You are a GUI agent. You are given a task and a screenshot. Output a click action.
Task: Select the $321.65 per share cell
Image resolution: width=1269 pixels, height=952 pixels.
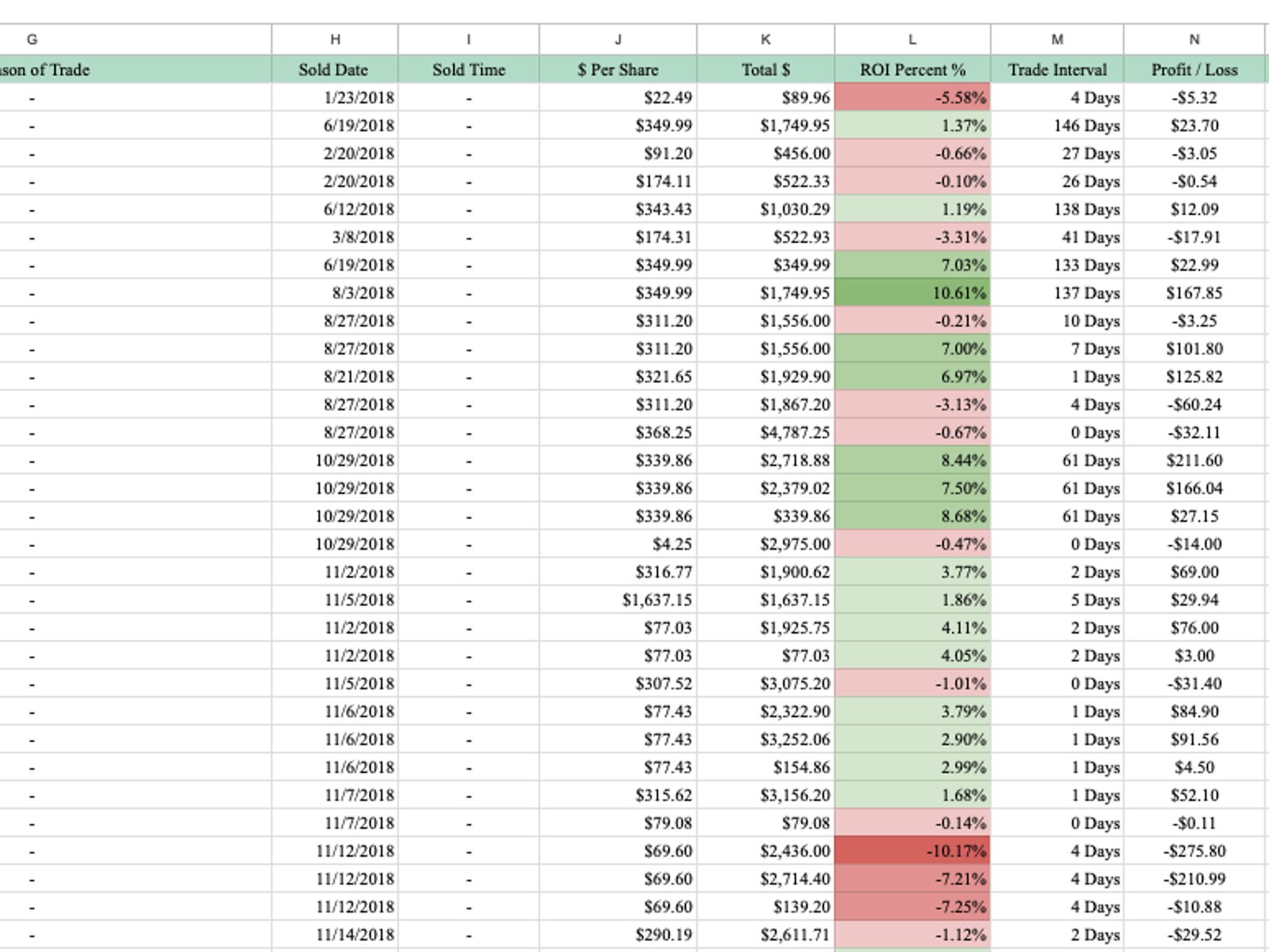click(x=618, y=377)
